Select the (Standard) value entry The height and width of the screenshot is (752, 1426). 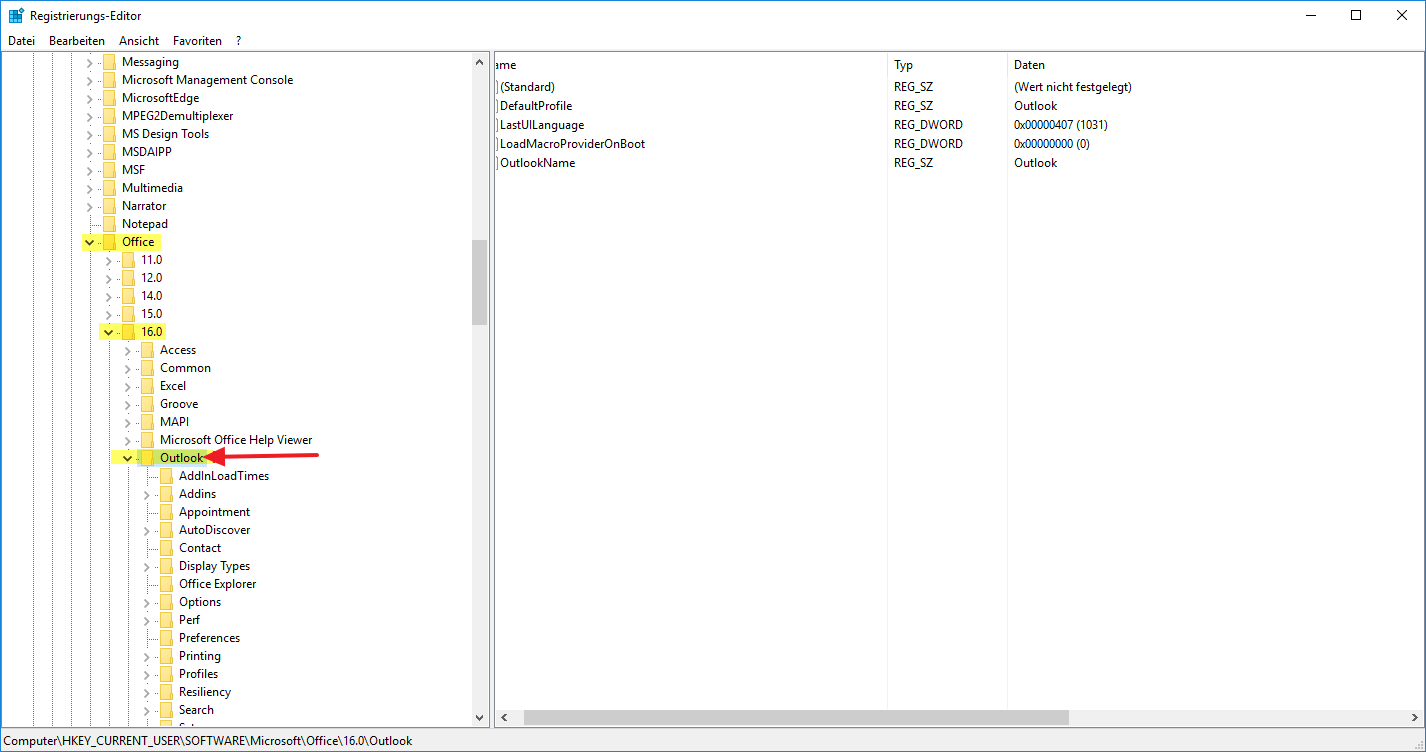[x=527, y=87]
